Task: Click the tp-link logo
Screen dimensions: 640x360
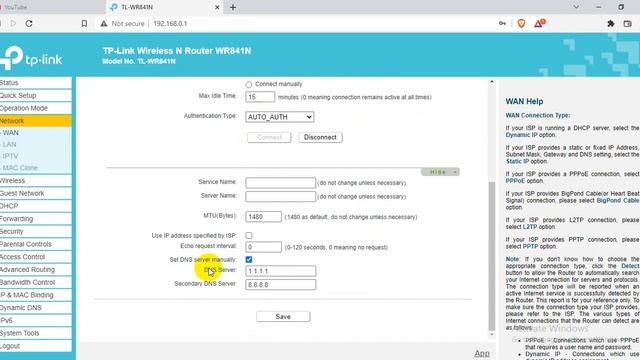Action: (31, 58)
